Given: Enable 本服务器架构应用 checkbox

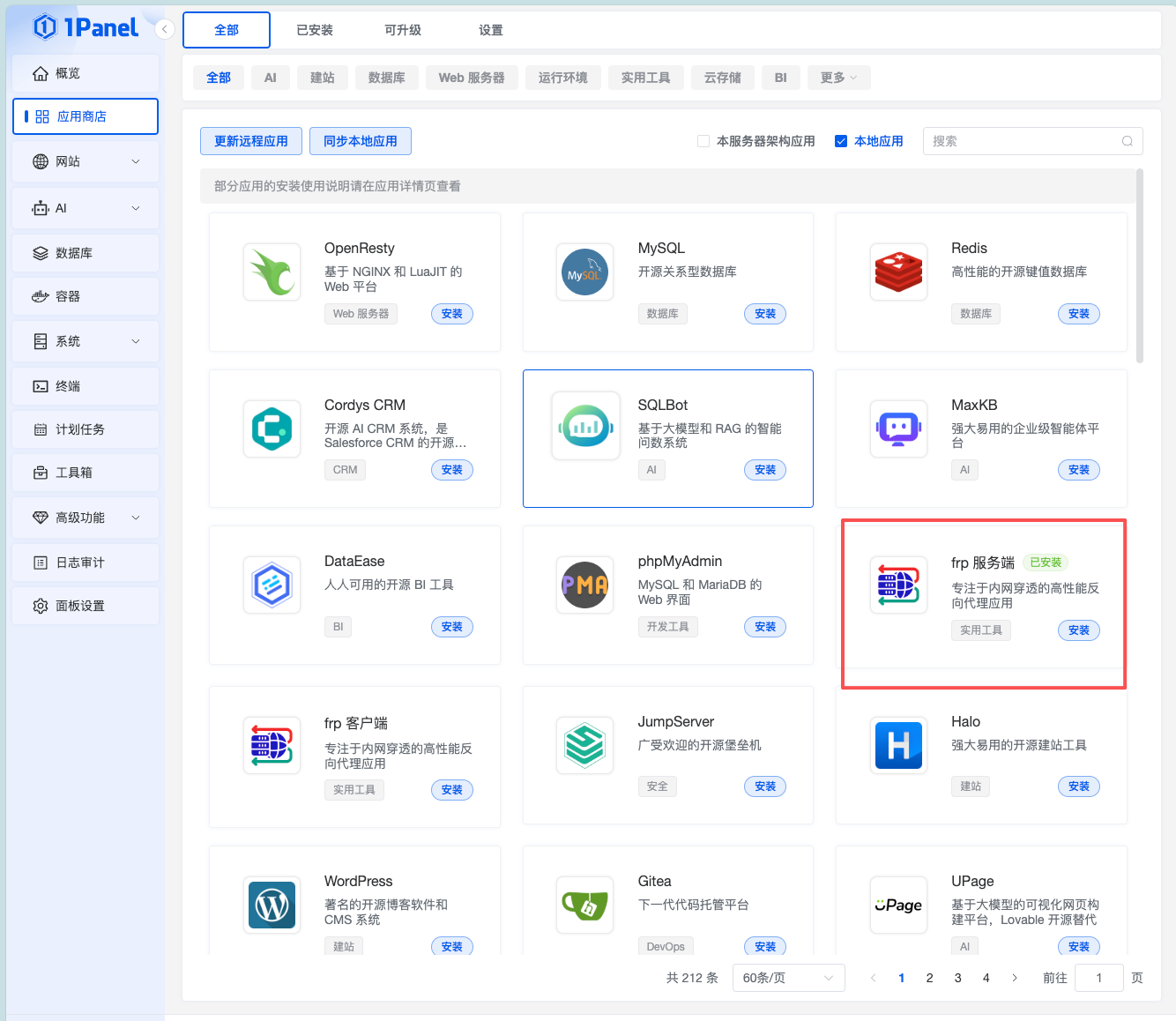Looking at the screenshot, I should (x=703, y=141).
